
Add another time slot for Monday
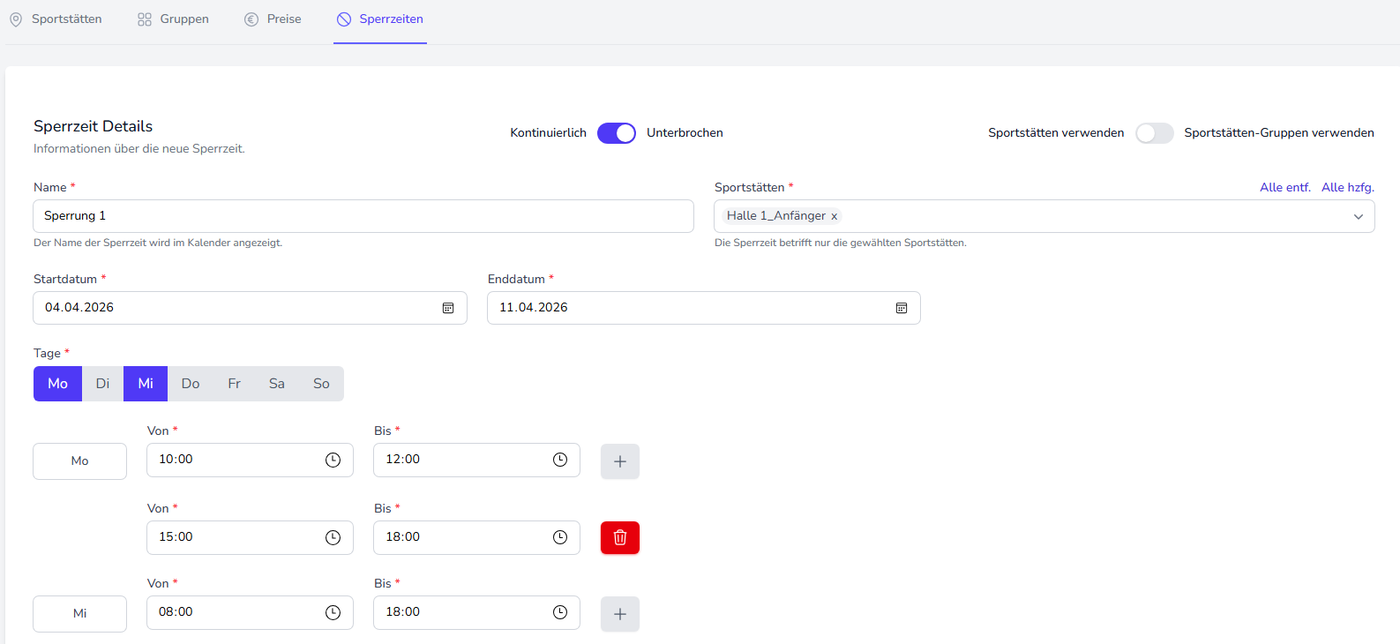tap(619, 461)
